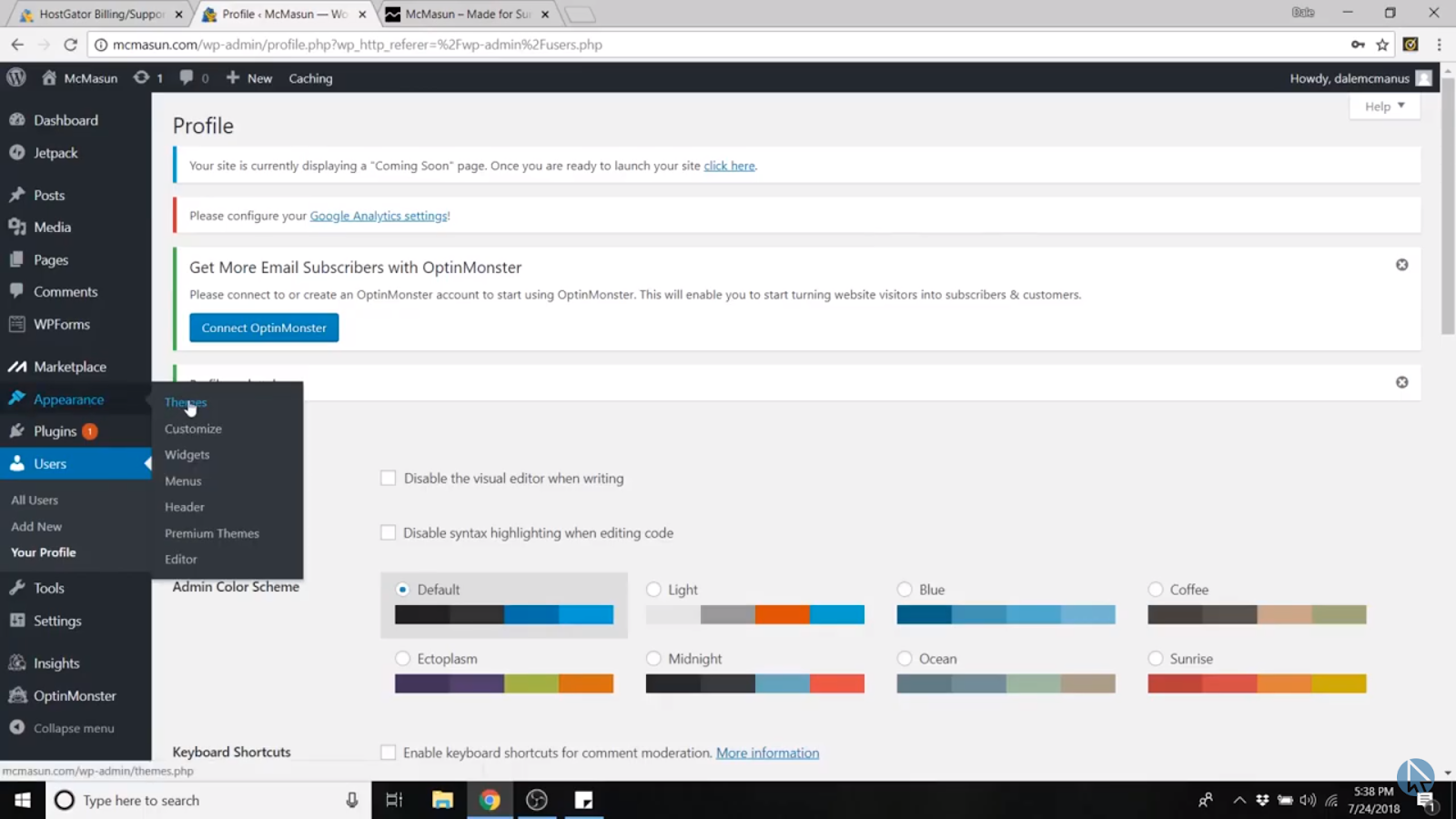Image resolution: width=1456 pixels, height=819 pixels.
Task: Click the Collapse menu arrow icon
Action: pyautogui.click(x=16, y=728)
